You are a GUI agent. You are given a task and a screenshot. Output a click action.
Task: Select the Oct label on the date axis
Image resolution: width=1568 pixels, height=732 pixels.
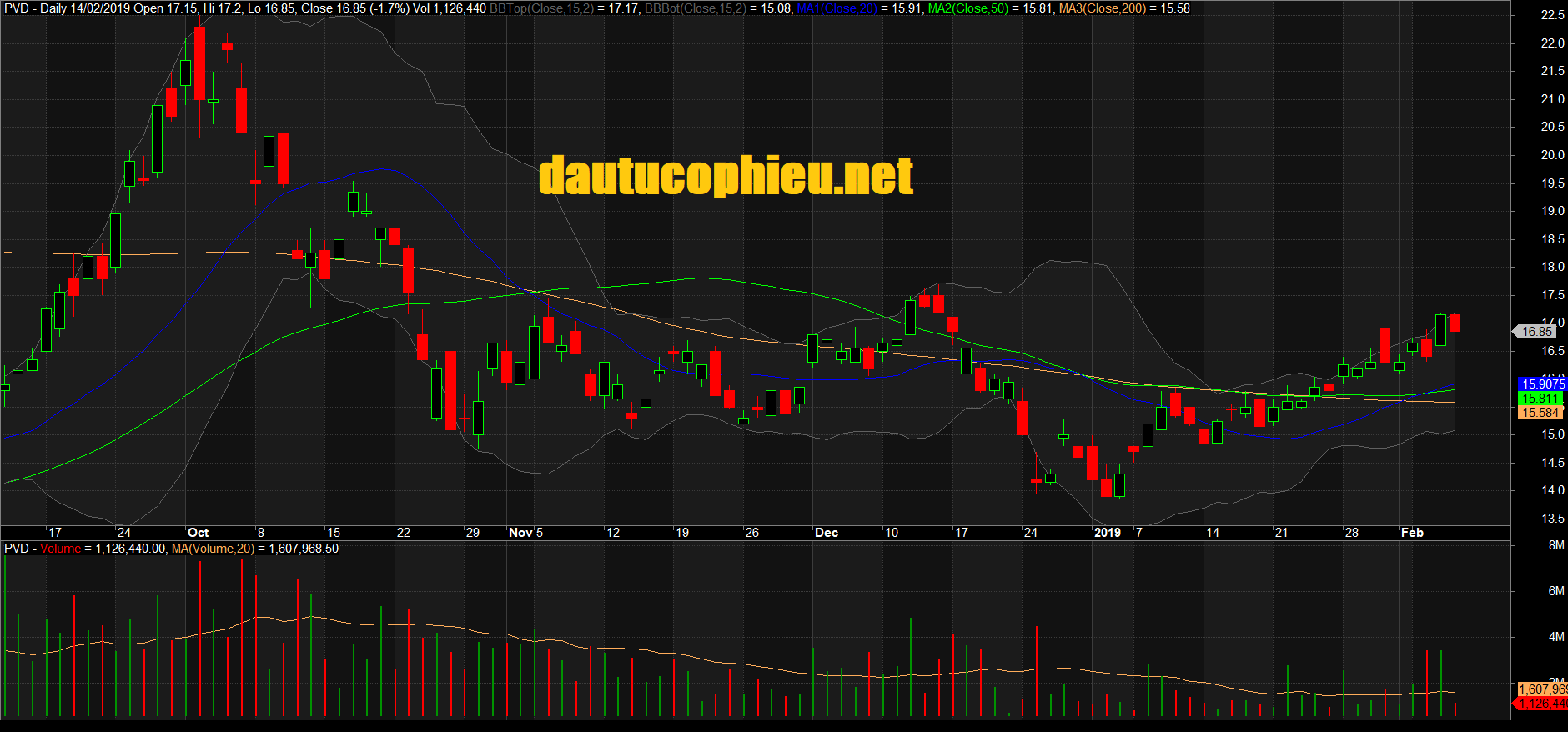click(198, 533)
